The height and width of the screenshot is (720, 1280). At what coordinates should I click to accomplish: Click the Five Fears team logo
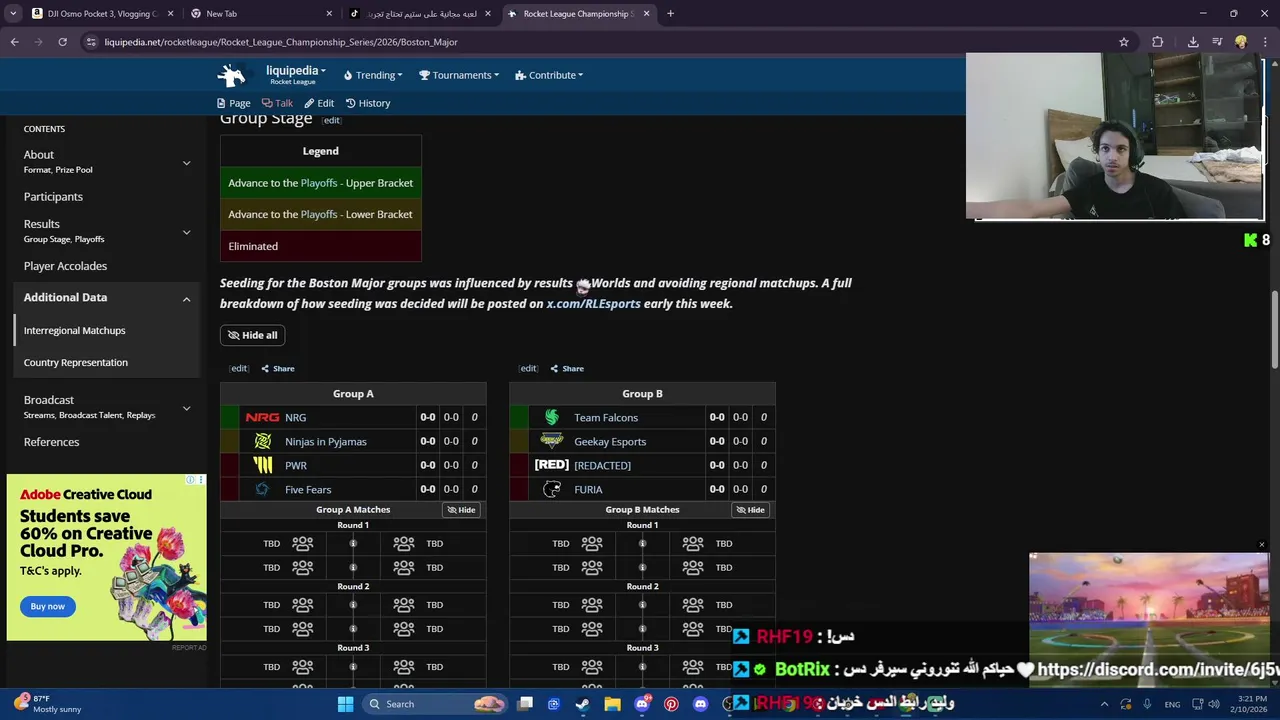[x=262, y=489]
